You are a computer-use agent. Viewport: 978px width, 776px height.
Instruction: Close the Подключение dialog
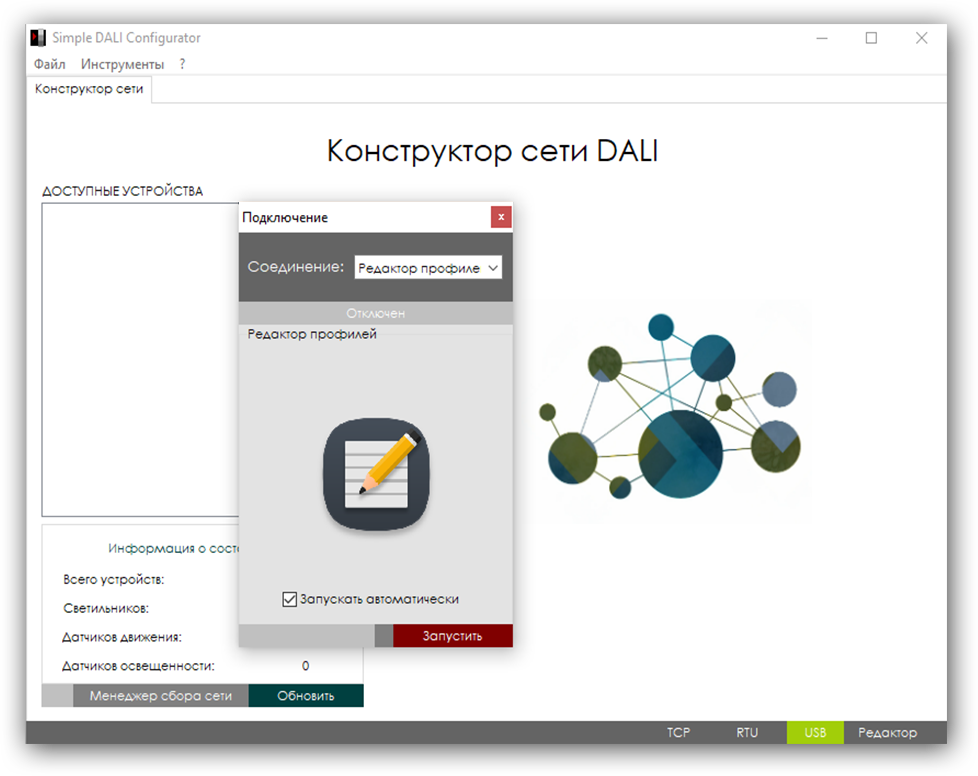click(501, 217)
